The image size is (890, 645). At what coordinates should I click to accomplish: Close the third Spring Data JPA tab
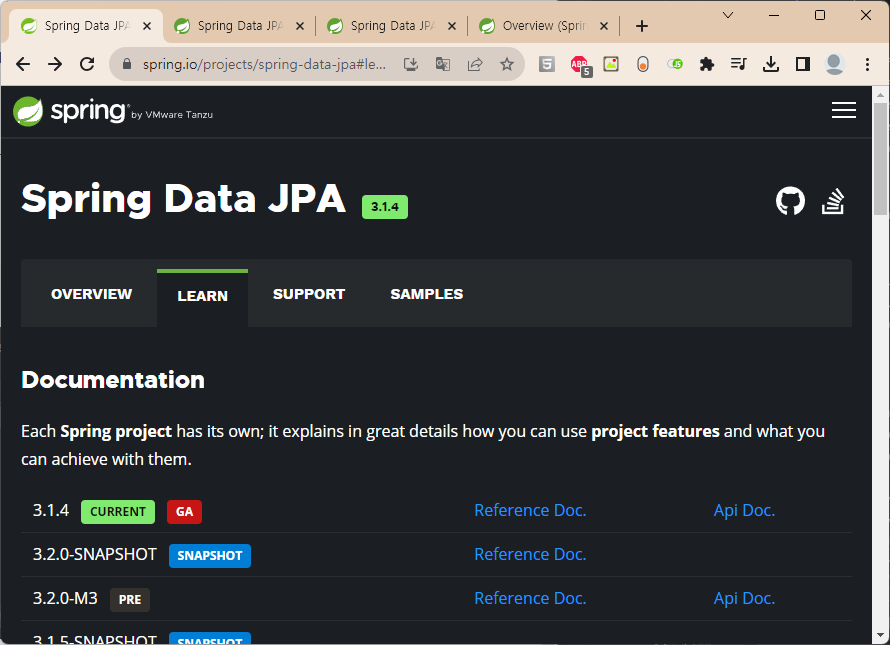tap(452, 26)
